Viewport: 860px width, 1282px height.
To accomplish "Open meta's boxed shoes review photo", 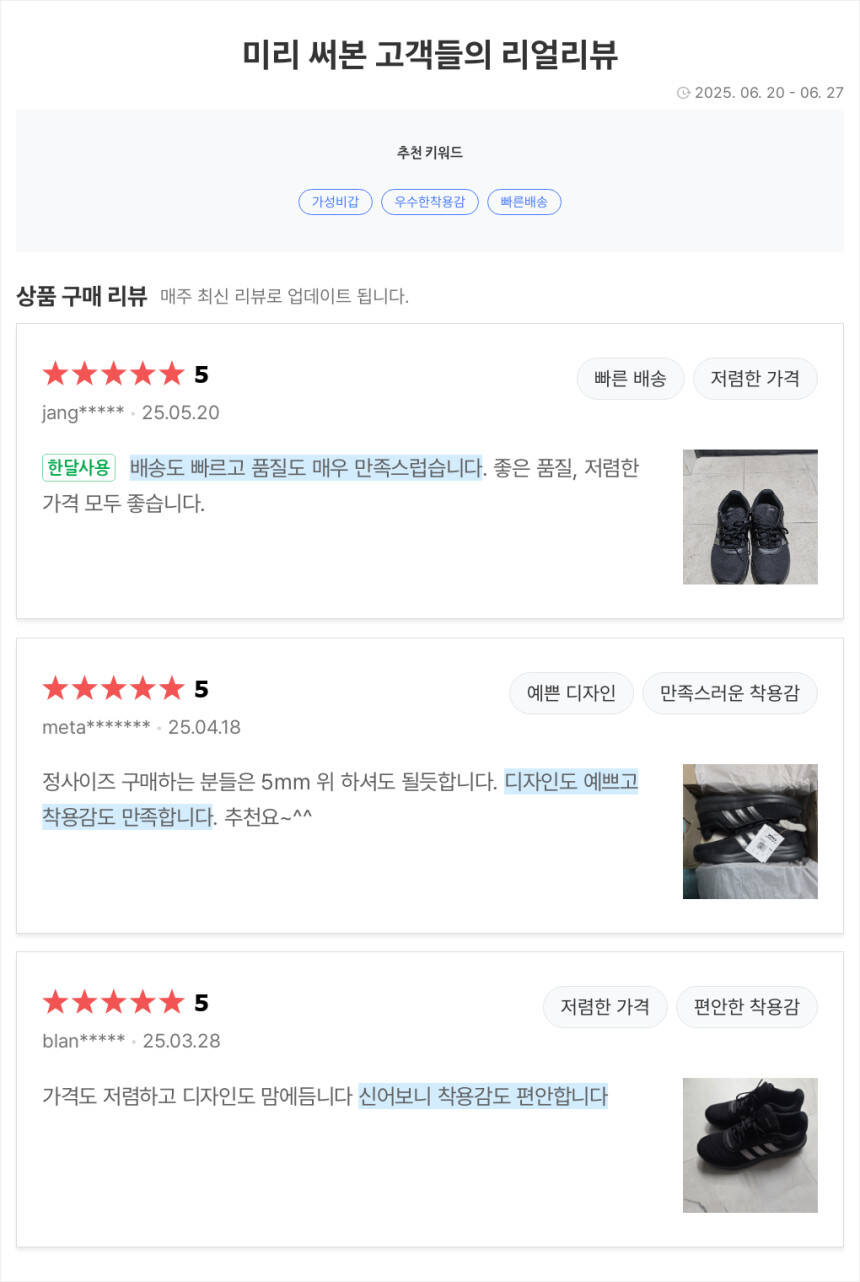I will 750,831.
